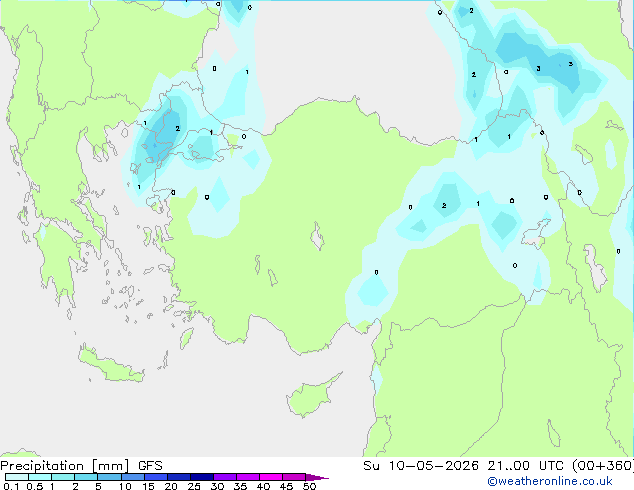Select the legend scale value '35'

240,486
